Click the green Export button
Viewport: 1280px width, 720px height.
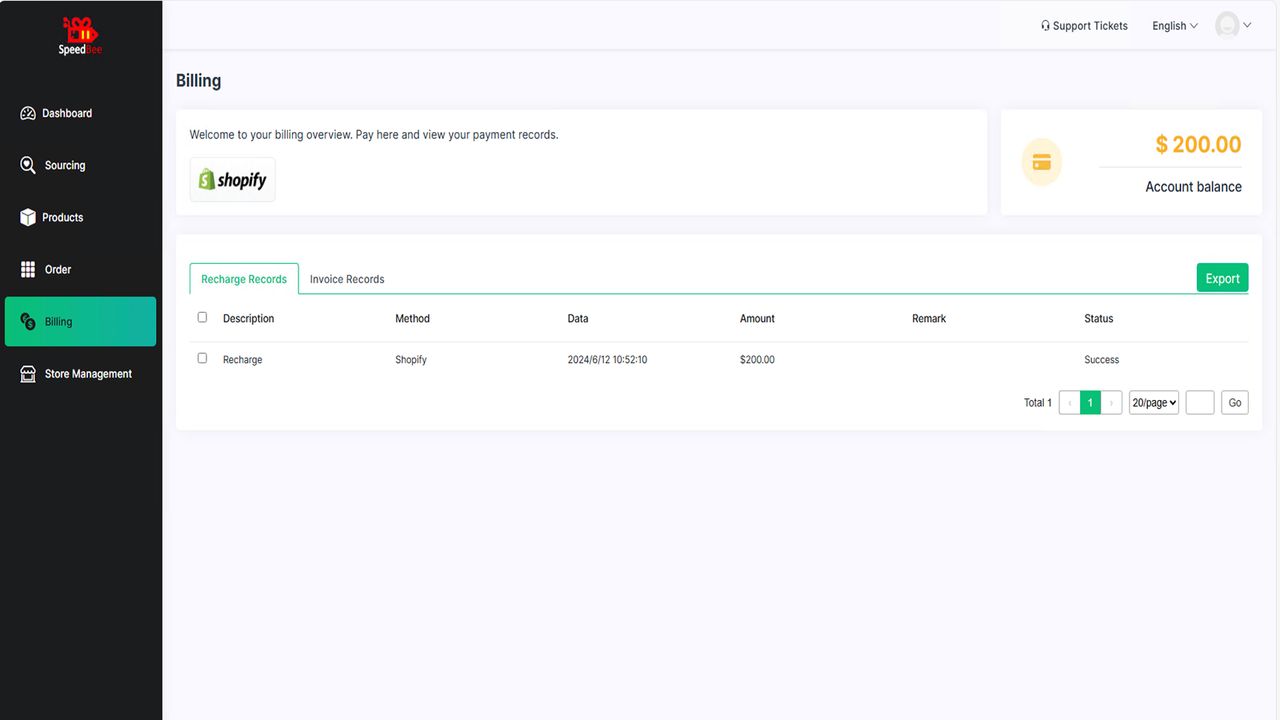click(1222, 278)
